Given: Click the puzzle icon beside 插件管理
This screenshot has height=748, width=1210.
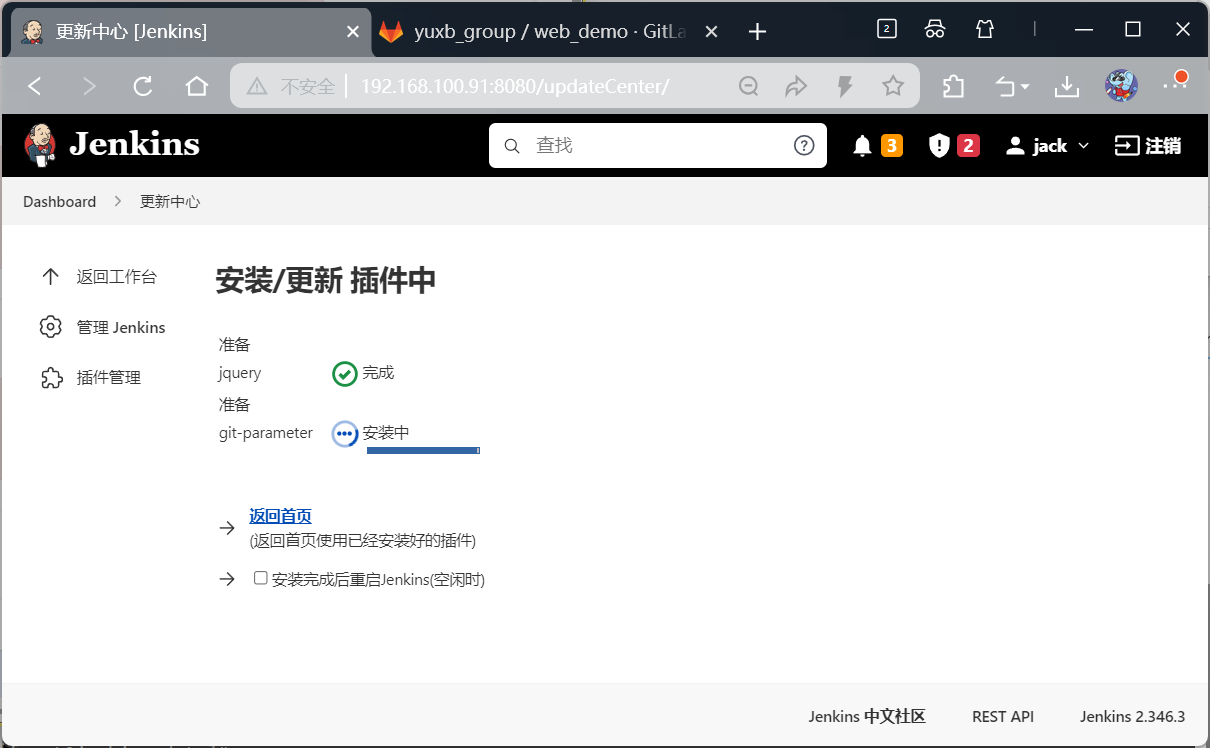Looking at the screenshot, I should 50,377.
